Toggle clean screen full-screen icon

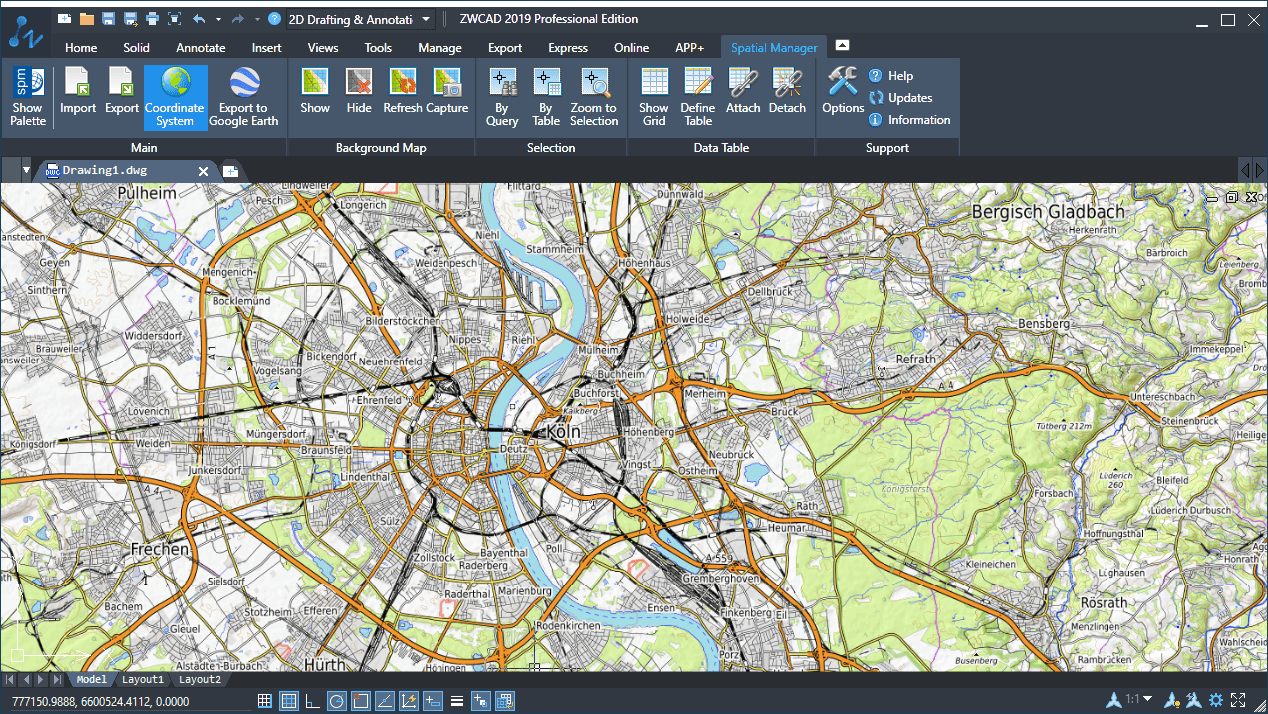(1239, 700)
